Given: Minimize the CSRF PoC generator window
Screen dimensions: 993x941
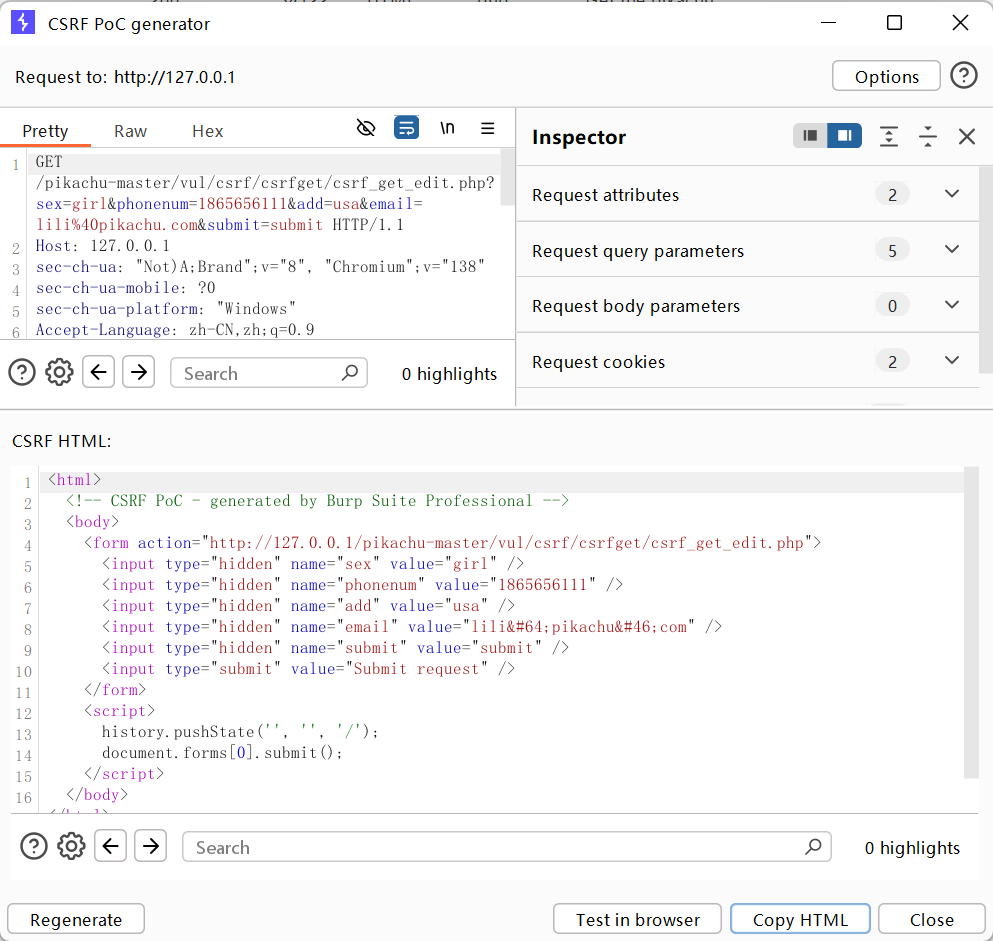Looking at the screenshot, I should (828, 23).
